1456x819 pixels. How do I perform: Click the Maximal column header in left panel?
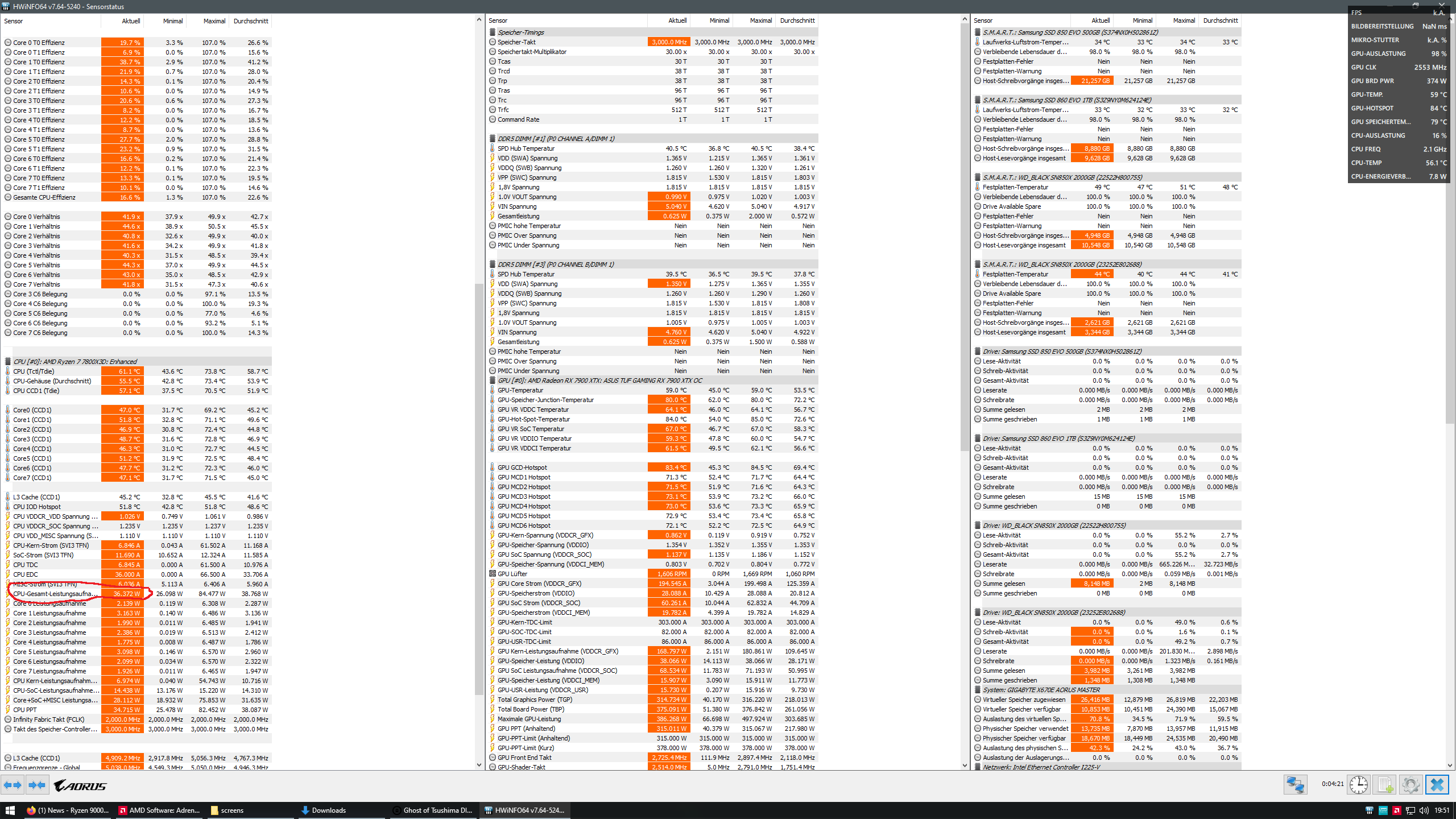click(x=214, y=21)
